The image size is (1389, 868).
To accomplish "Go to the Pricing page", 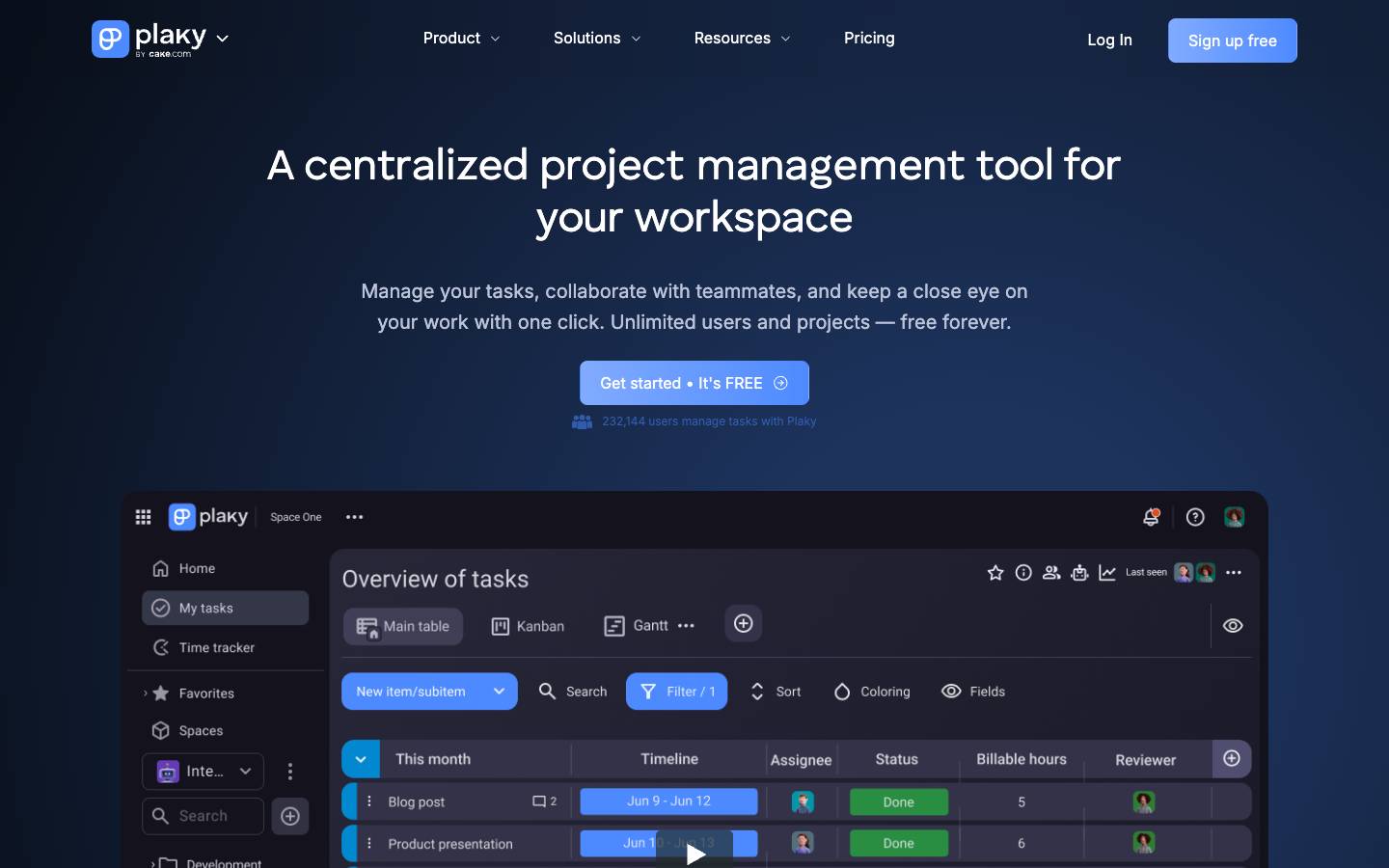I will pos(869,39).
